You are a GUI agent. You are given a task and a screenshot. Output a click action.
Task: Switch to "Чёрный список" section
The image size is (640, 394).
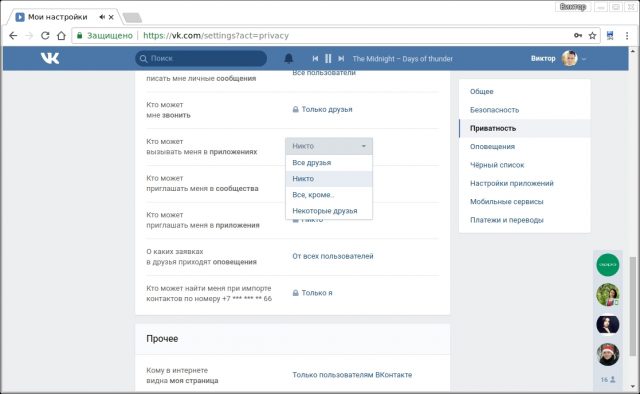tap(497, 165)
